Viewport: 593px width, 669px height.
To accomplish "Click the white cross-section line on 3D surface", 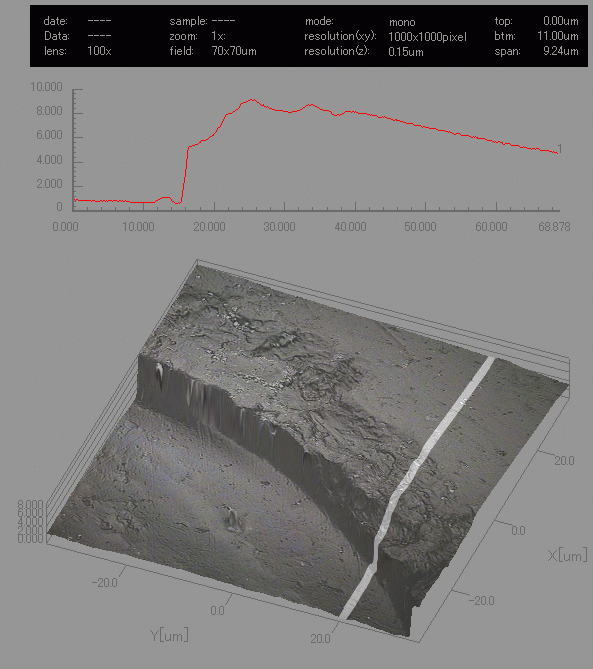I will [418, 465].
